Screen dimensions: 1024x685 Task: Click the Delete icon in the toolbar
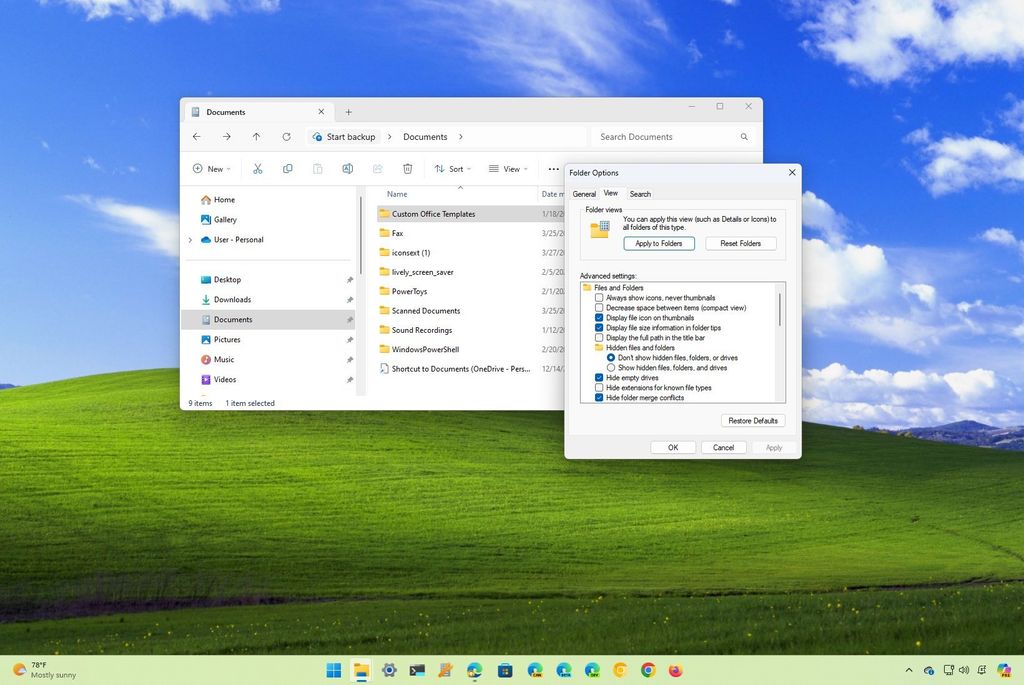408,169
